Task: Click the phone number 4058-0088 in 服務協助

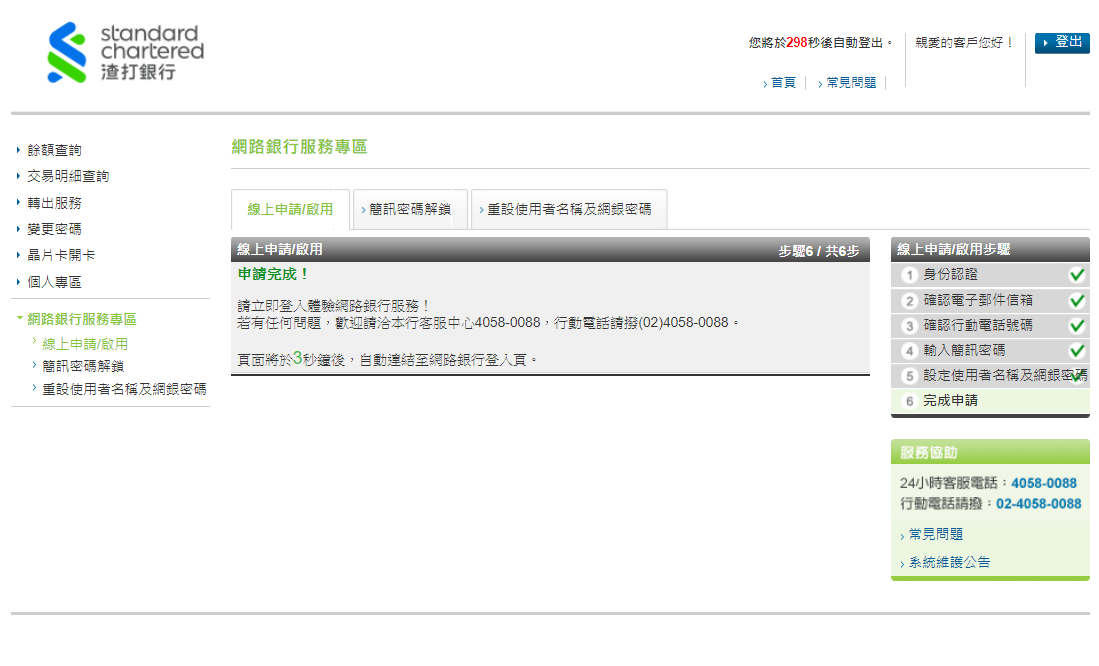Action: coord(1044,483)
